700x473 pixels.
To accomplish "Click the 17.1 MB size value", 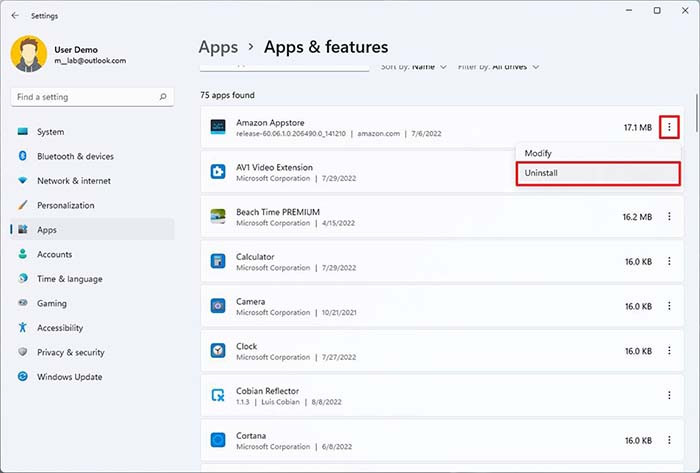I will click(x=638, y=128).
